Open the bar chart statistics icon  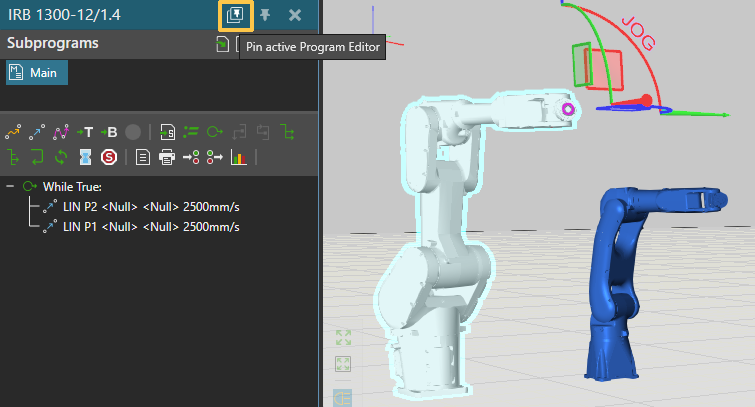tap(239, 157)
